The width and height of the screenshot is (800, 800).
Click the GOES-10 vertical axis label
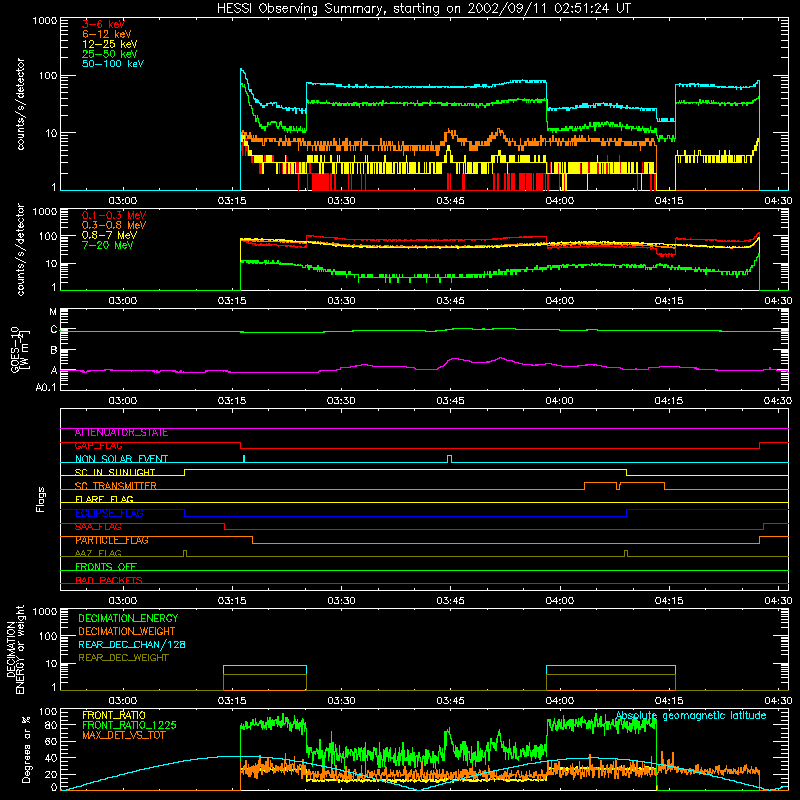(20, 349)
